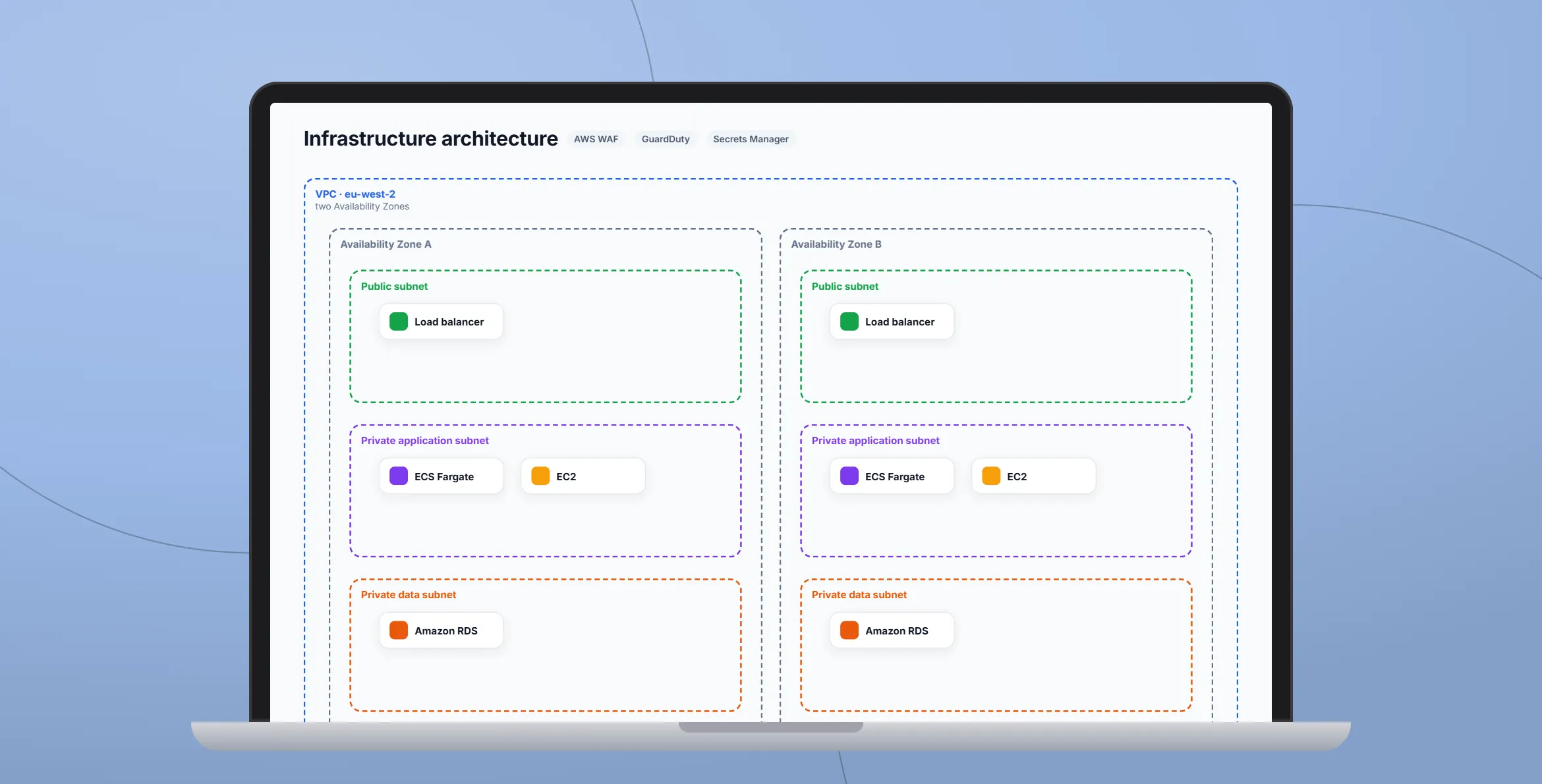
Task: Click 'Public subnet' label in Zone A
Action: [x=394, y=286]
